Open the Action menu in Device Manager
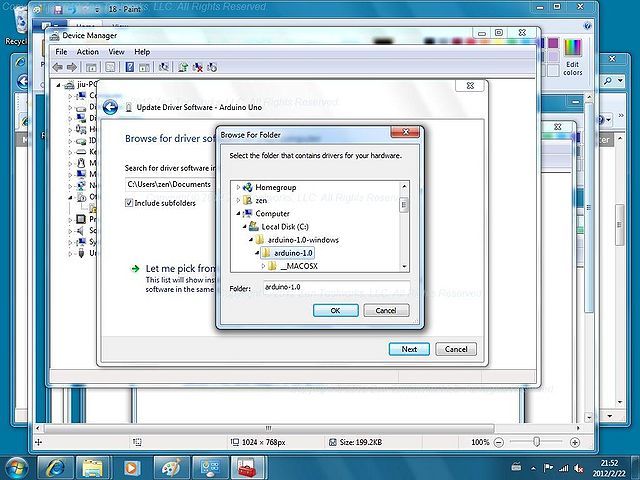The height and width of the screenshot is (480, 640). point(88,52)
